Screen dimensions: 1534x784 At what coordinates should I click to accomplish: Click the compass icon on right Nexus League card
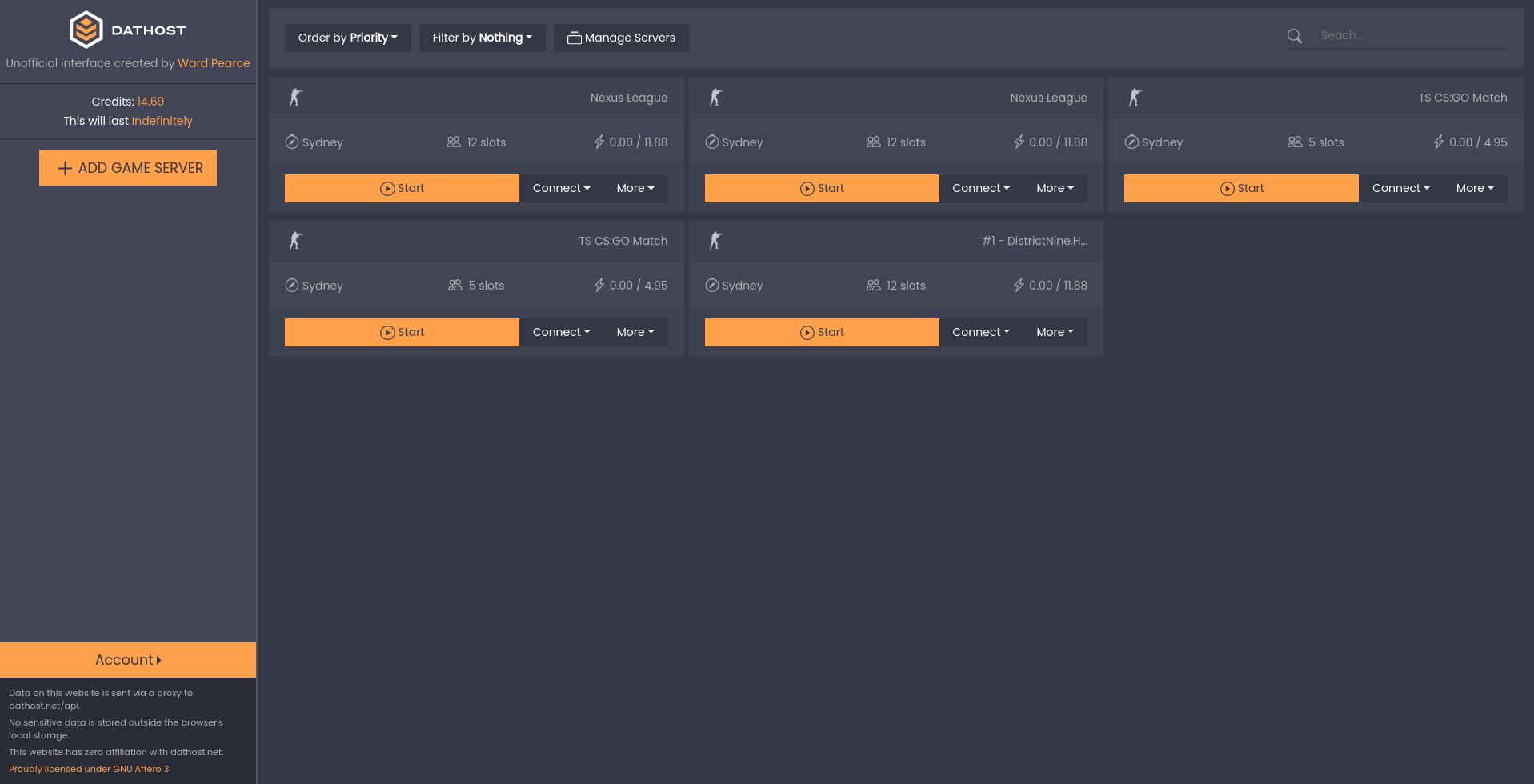tap(711, 142)
